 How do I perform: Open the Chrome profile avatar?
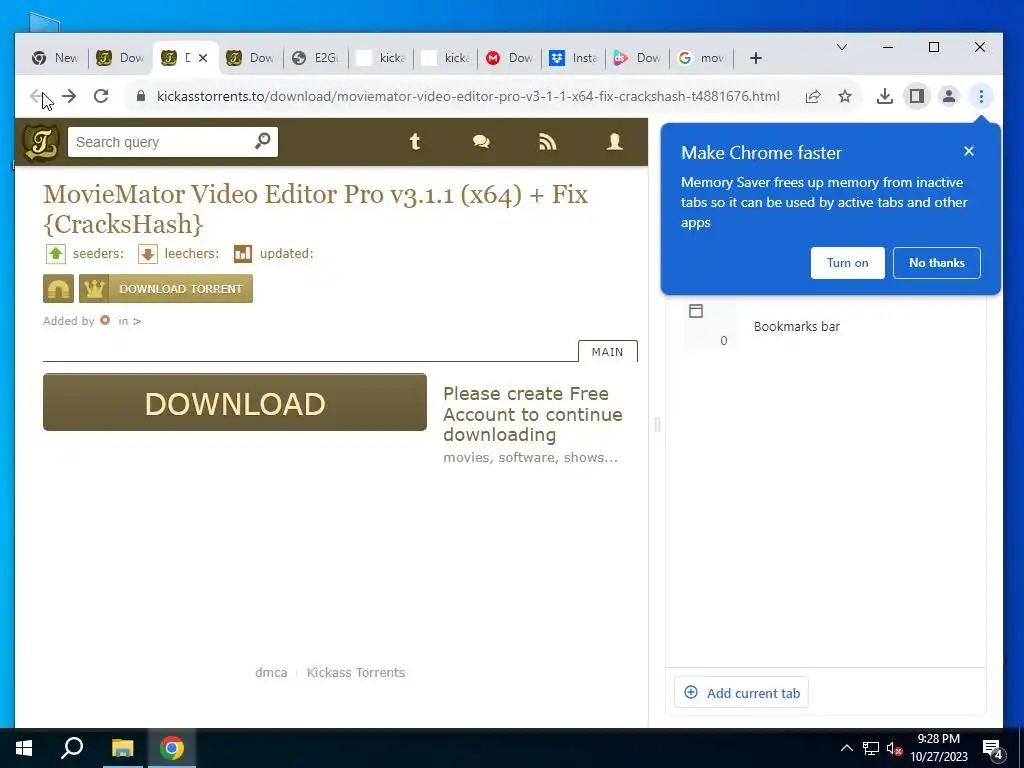(949, 97)
